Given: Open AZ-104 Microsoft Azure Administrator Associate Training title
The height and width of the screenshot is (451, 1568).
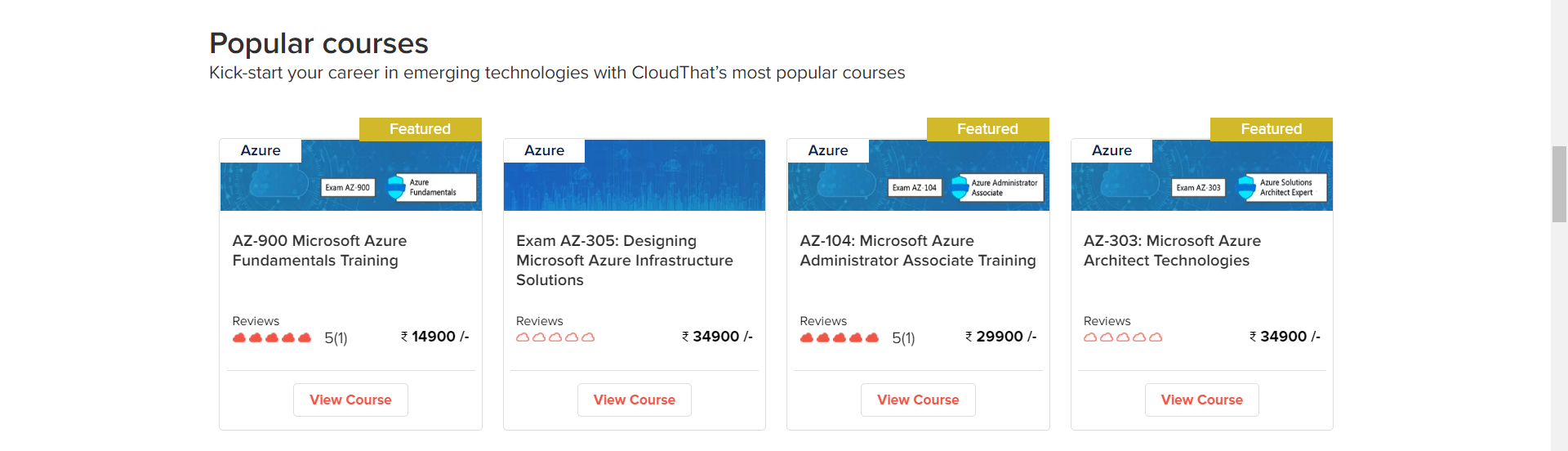Looking at the screenshot, I should click(x=917, y=251).
